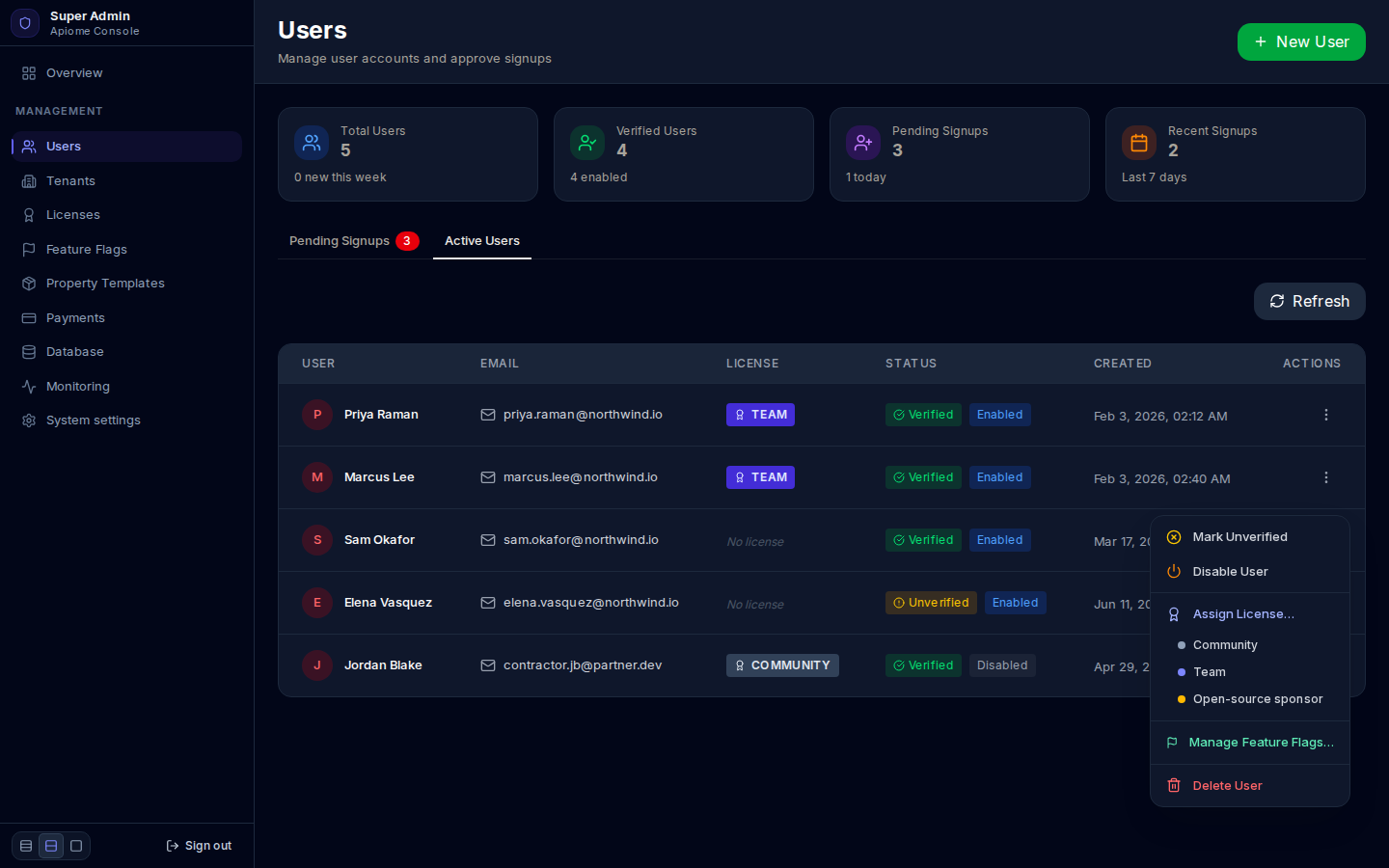
Task: Open Payments page
Action: (126, 318)
